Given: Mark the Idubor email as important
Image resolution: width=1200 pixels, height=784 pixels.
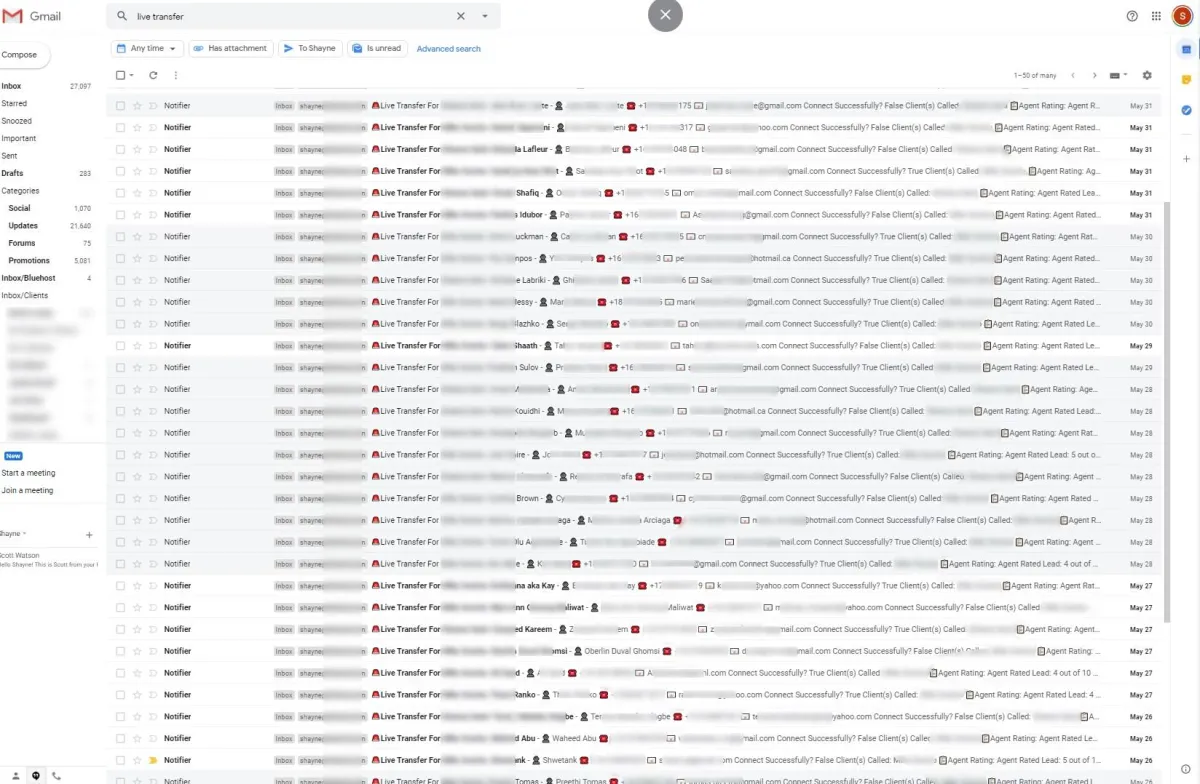Looking at the screenshot, I should tap(153, 215).
